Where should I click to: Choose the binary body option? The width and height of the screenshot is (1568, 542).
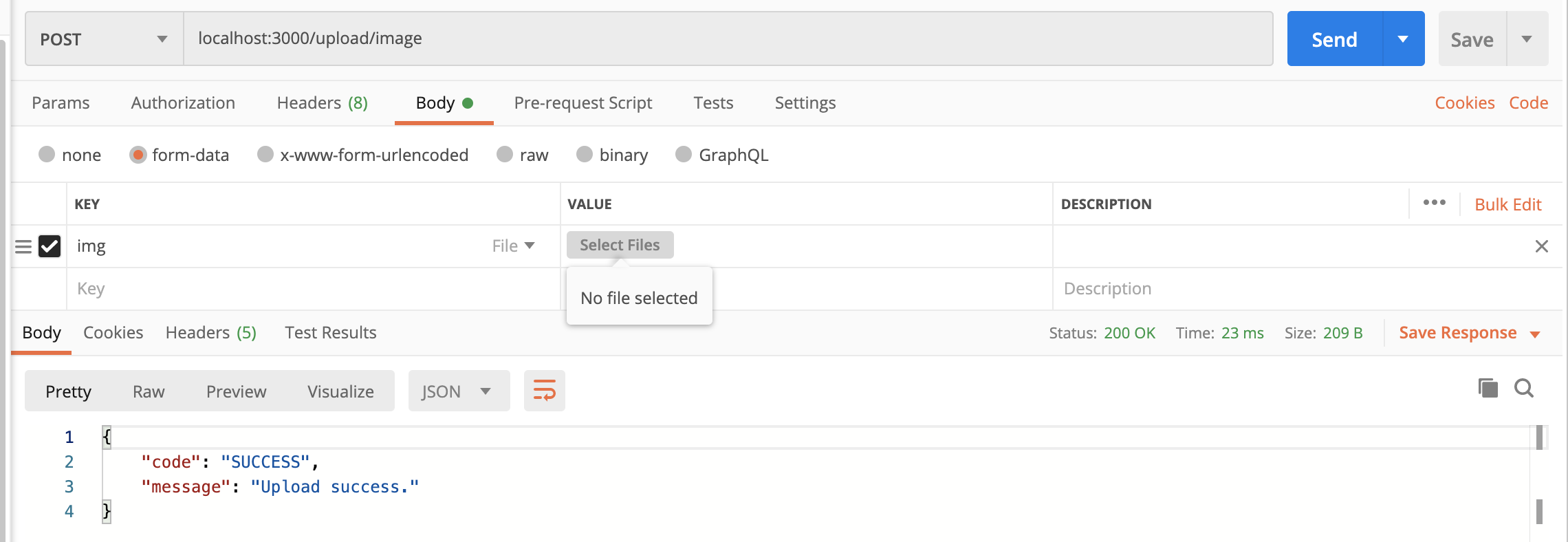click(585, 155)
